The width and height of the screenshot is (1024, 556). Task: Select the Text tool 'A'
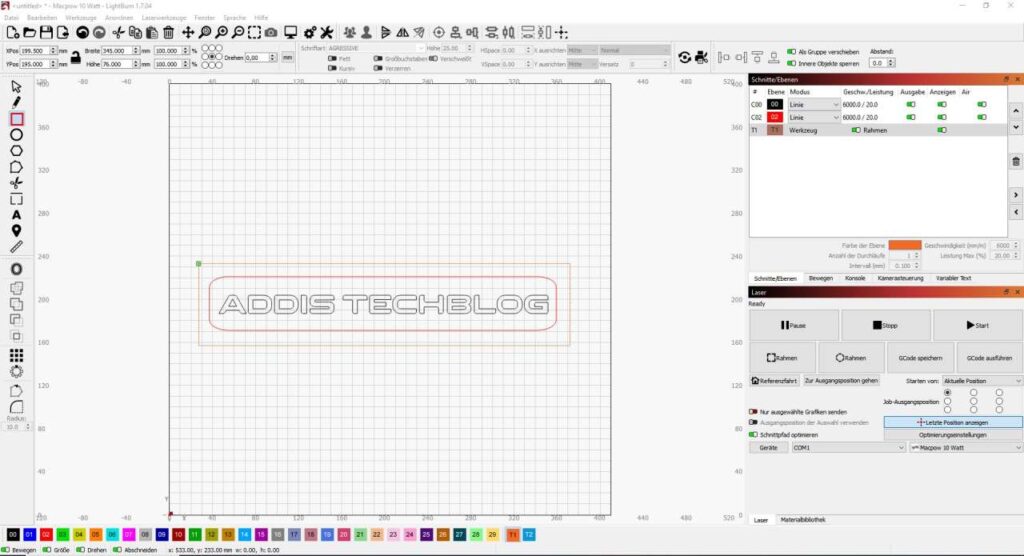click(x=16, y=215)
